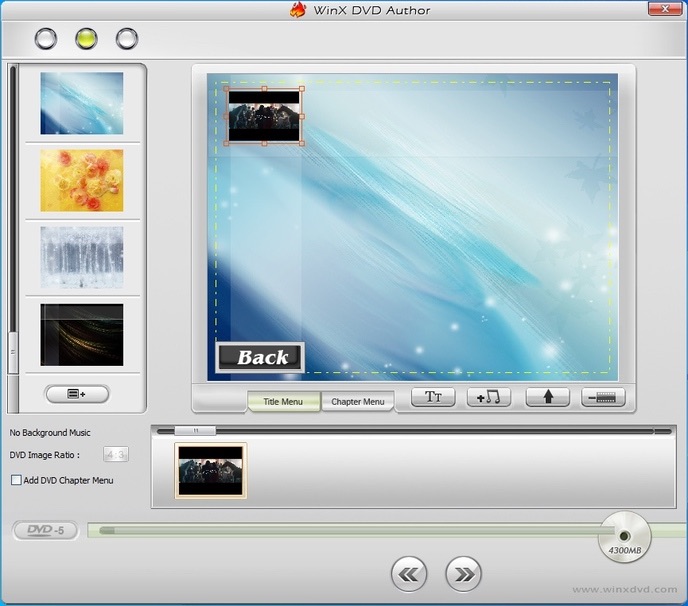Close the WinX DVD Author window
This screenshot has height=606, width=688.
[665, 8]
